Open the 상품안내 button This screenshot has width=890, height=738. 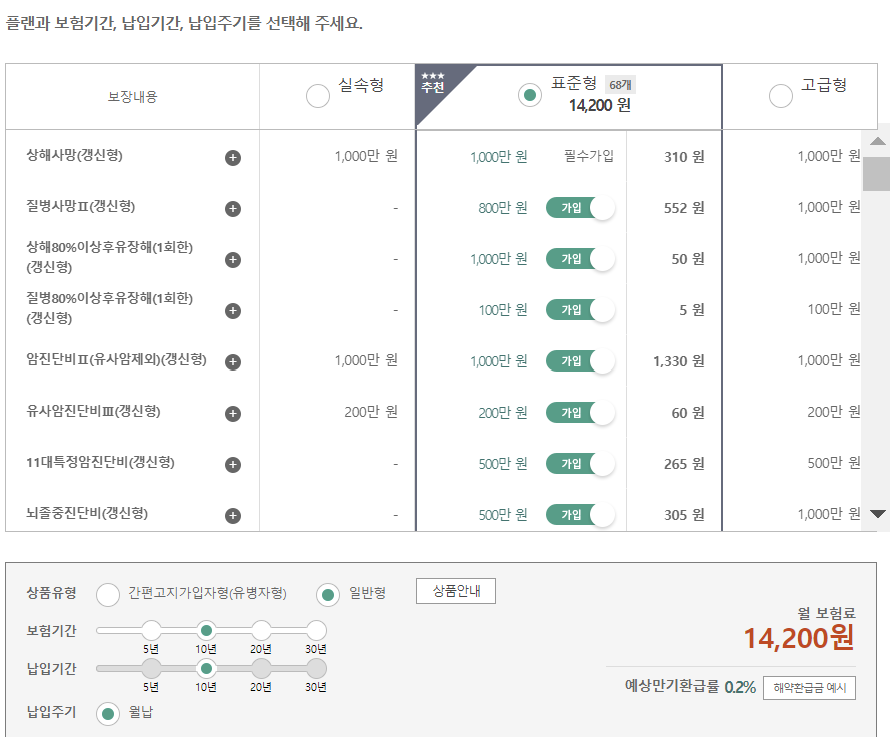(x=456, y=591)
